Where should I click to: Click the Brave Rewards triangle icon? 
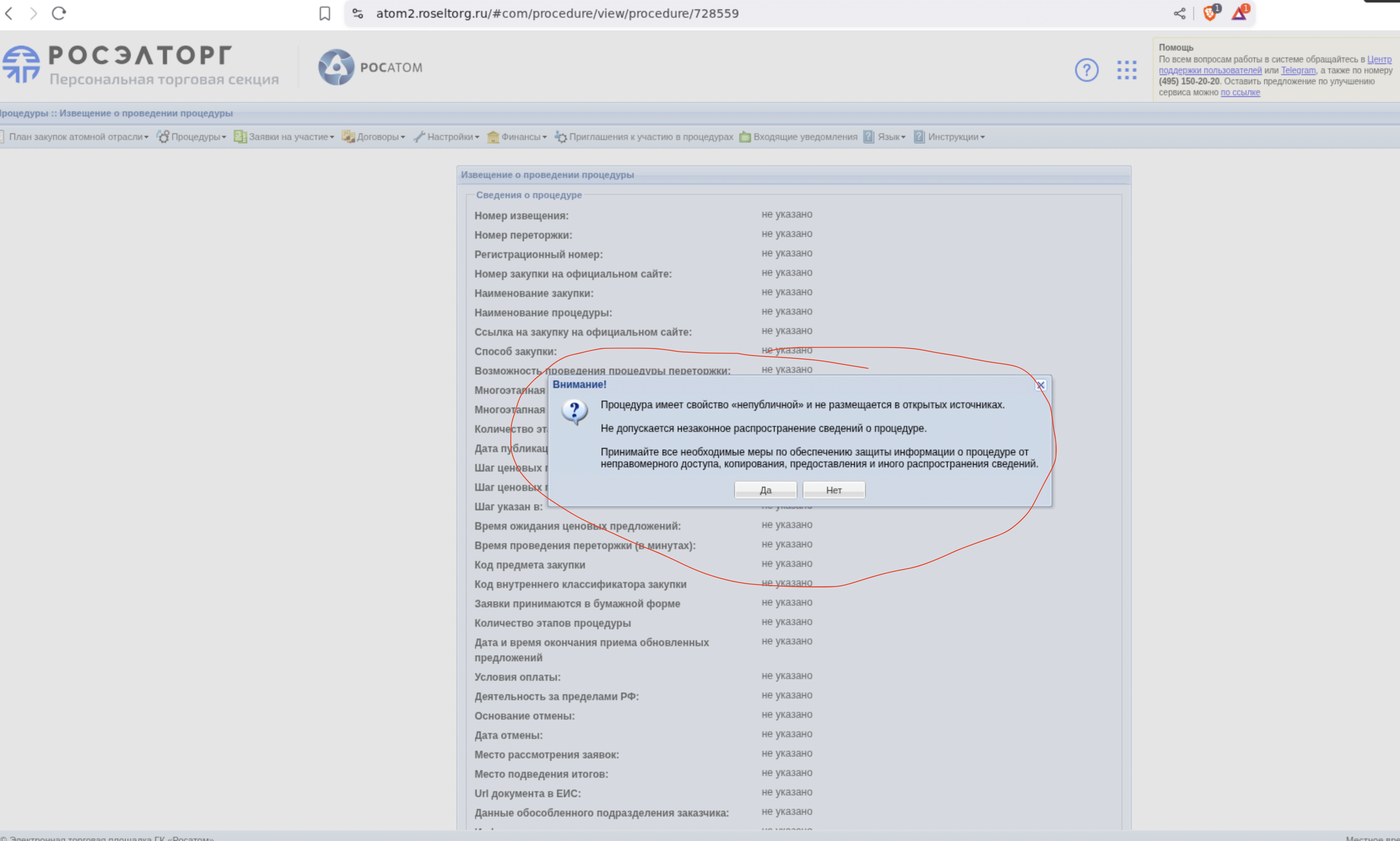pyautogui.click(x=1239, y=13)
